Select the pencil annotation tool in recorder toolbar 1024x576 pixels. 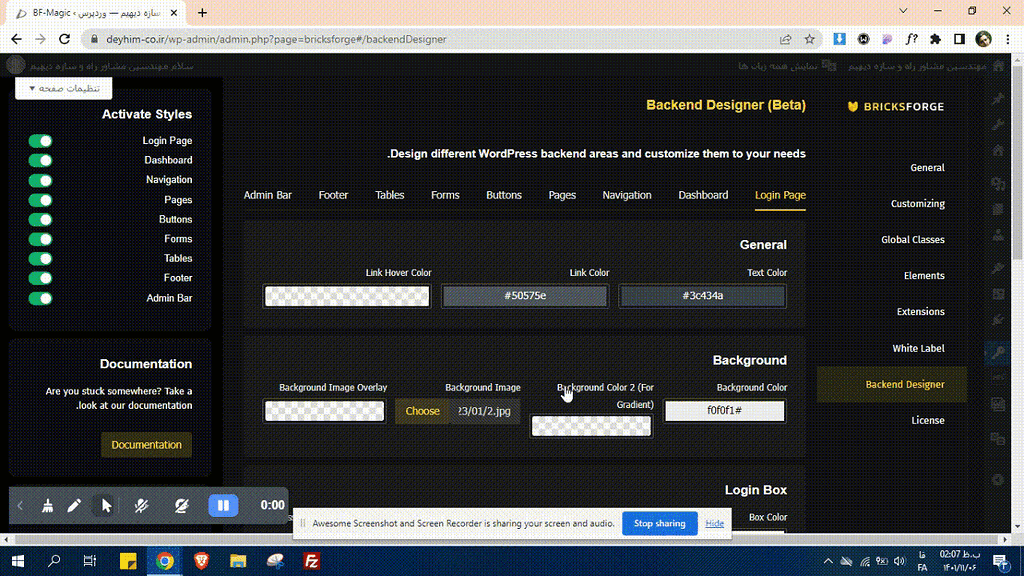click(x=74, y=505)
